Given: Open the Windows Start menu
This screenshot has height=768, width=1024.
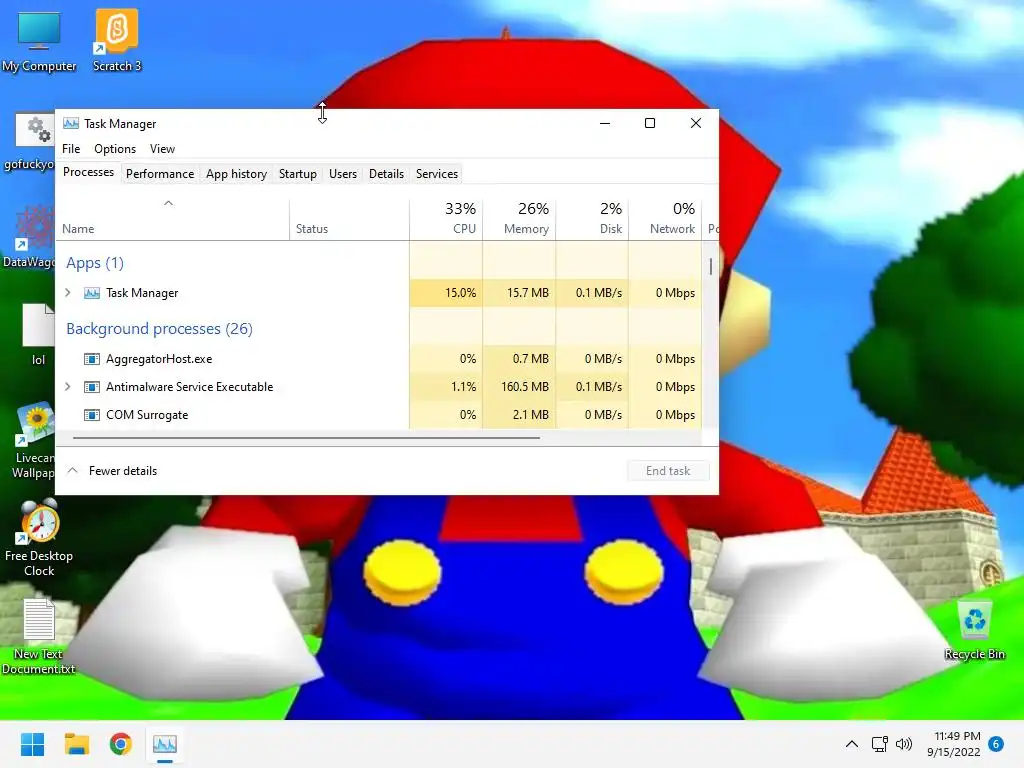Looking at the screenshot, I should [33, 744].
